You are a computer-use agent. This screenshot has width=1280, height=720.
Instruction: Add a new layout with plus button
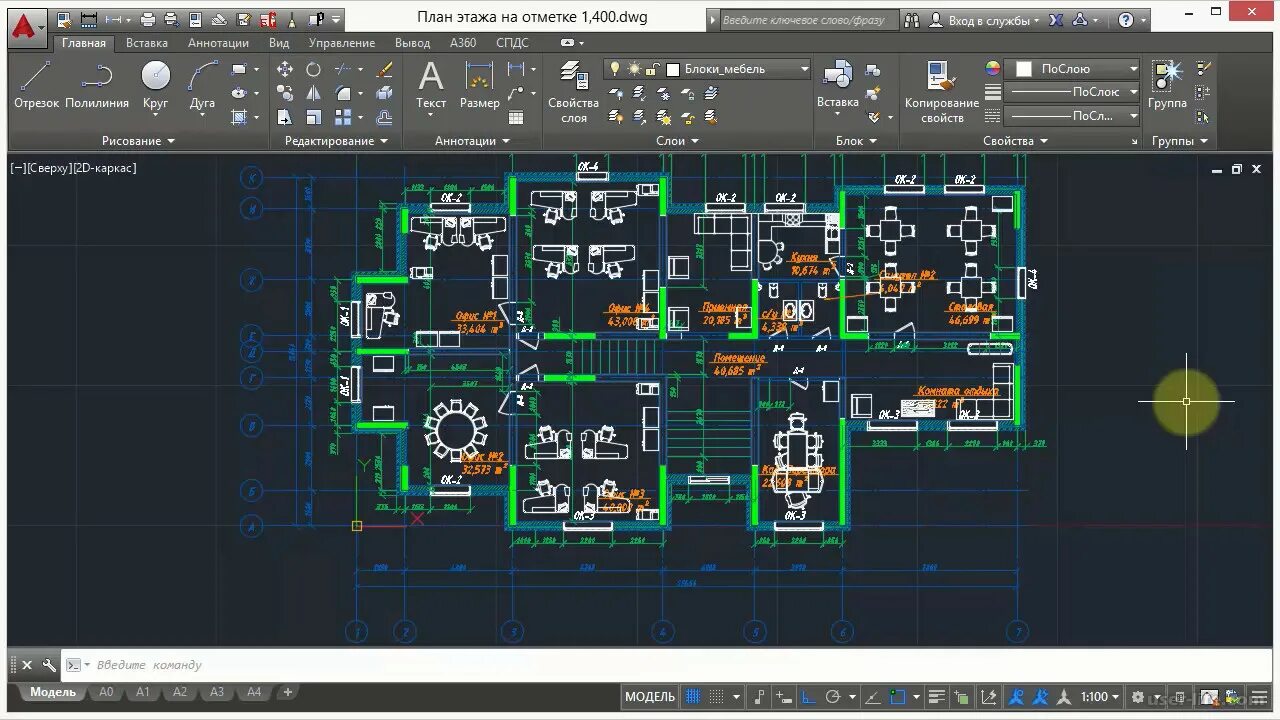coord(288,692)
